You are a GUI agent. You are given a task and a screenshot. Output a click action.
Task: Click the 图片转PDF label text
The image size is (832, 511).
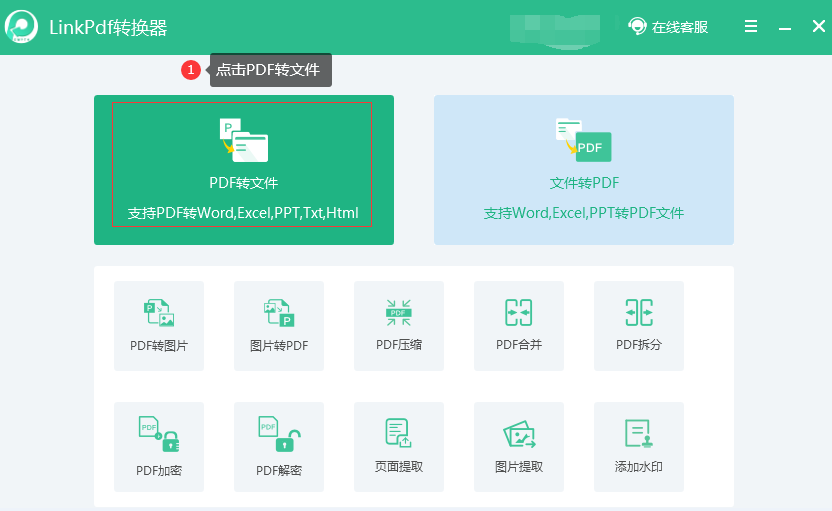[x=279, y=345]
